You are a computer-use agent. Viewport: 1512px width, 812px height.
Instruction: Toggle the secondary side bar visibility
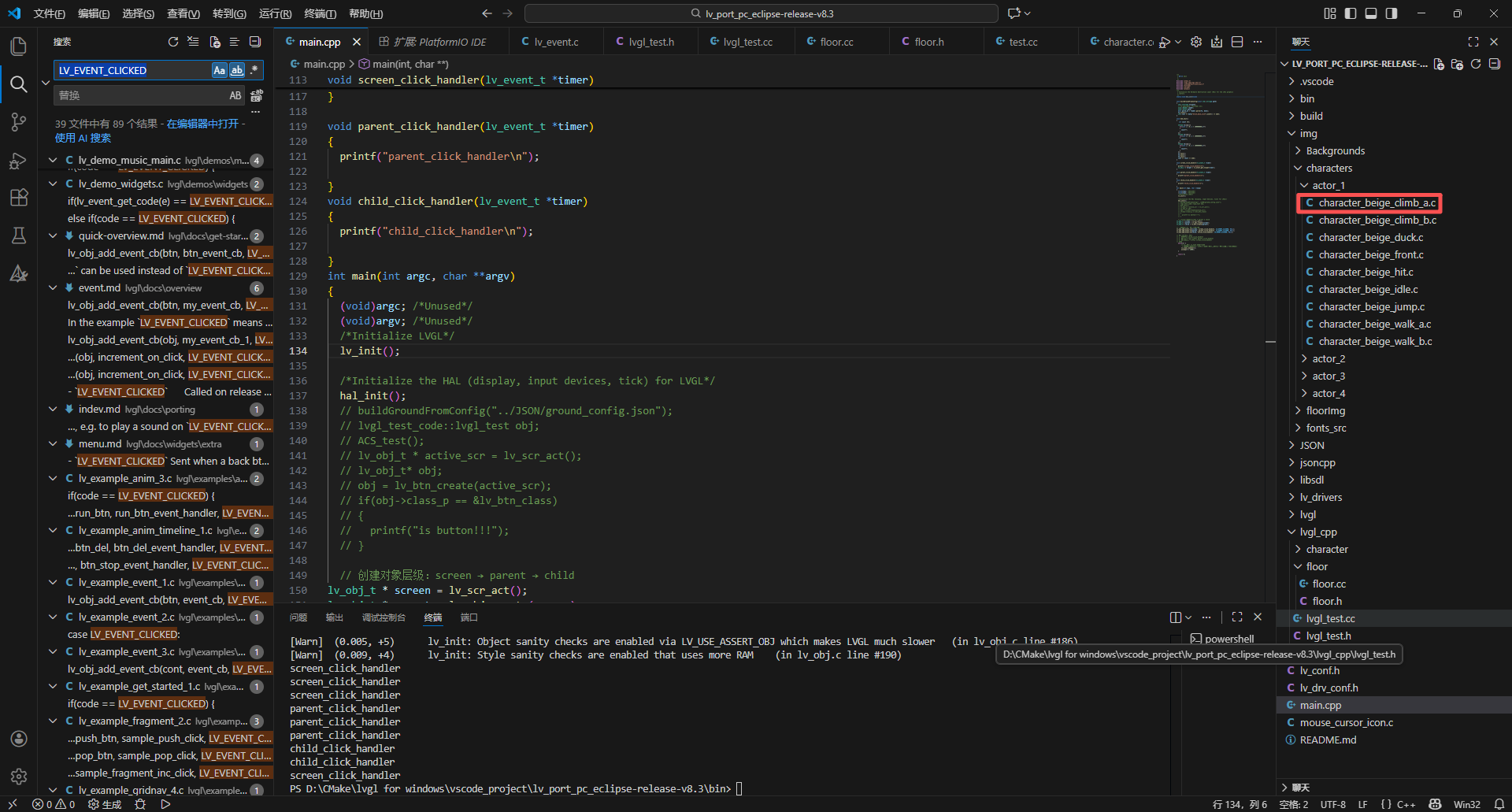tap(1392, 13)
